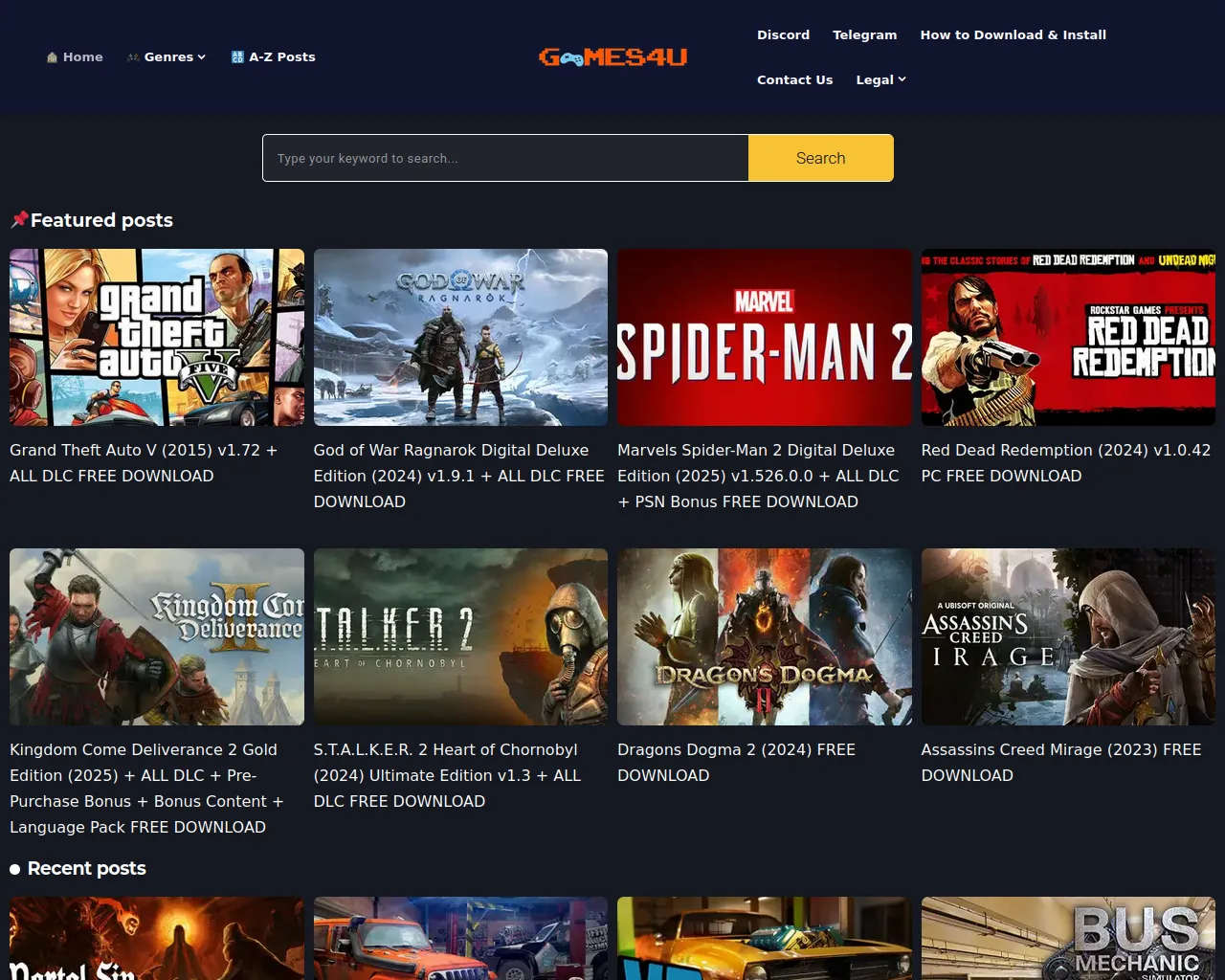The width and height of the screenshot is (1225, 980).
Task: Click the Genres controller icon
Action: (133, 57)
